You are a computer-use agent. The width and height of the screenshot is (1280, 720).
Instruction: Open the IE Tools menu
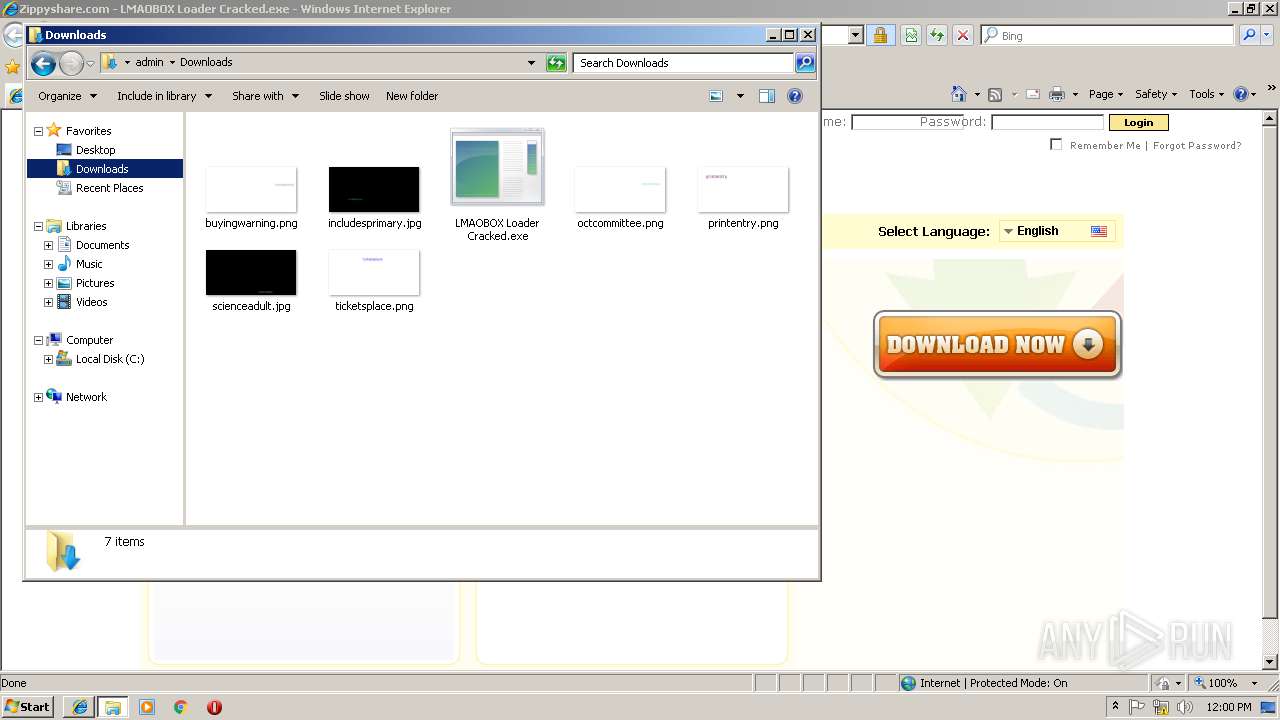(x=1206, y=94)
